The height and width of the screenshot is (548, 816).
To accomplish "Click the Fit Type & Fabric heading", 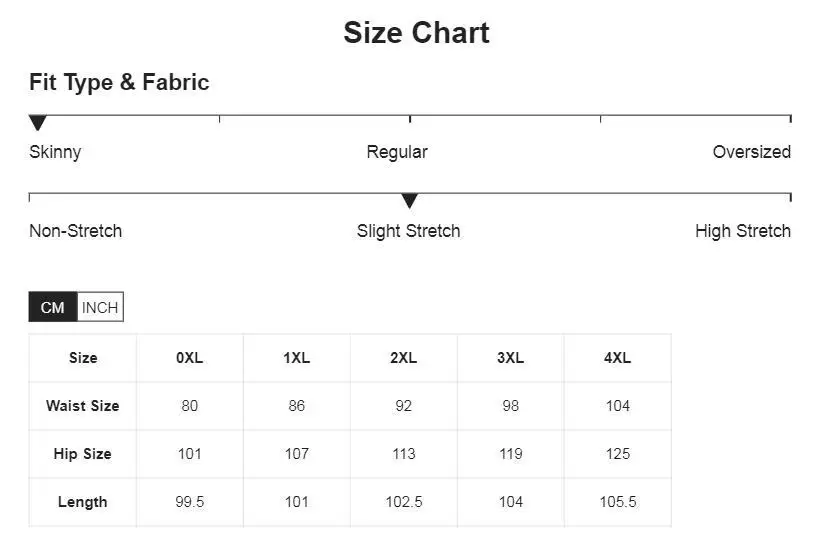I will pyautogui.click(x=119, y=82).
